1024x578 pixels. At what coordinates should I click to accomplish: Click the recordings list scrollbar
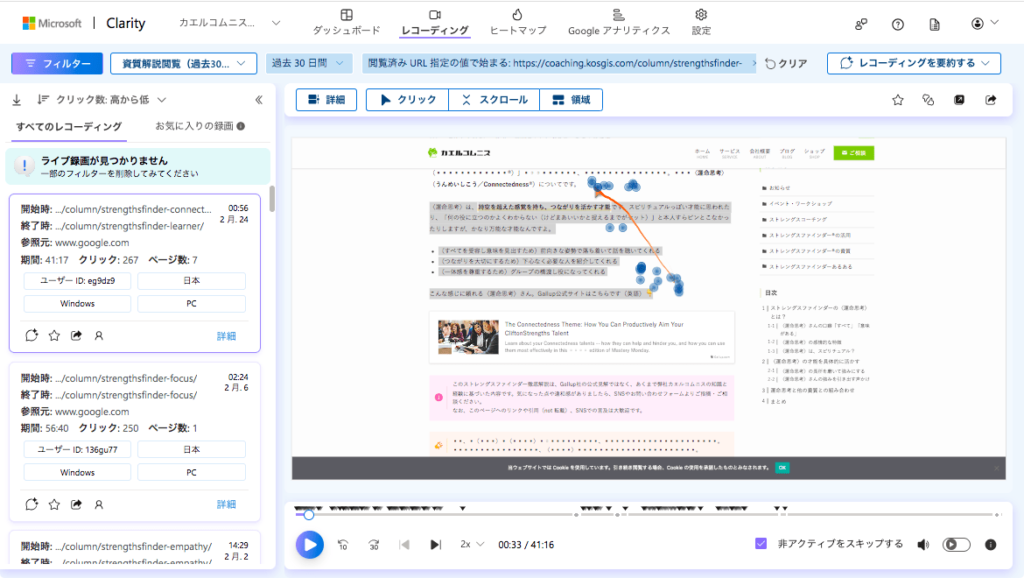click(272, 199)
